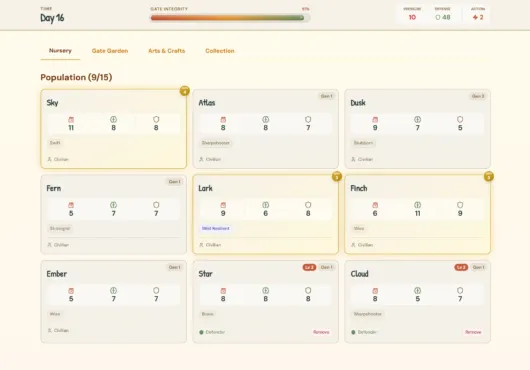The width and height of the screenshot is (530, 370).
Task: Click the red stat icon on Lark's card
Action: pos(223,205)
